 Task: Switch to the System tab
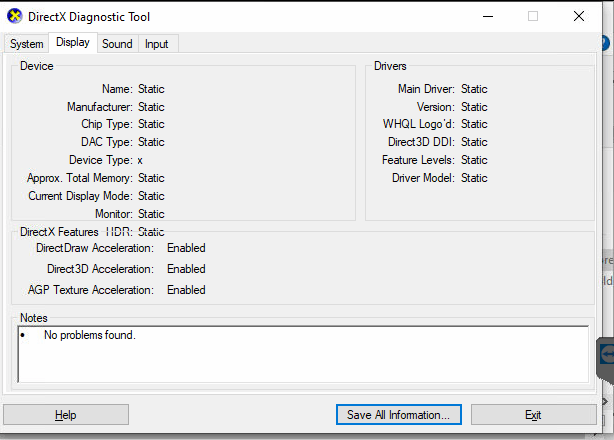click(x=27, y=43)
